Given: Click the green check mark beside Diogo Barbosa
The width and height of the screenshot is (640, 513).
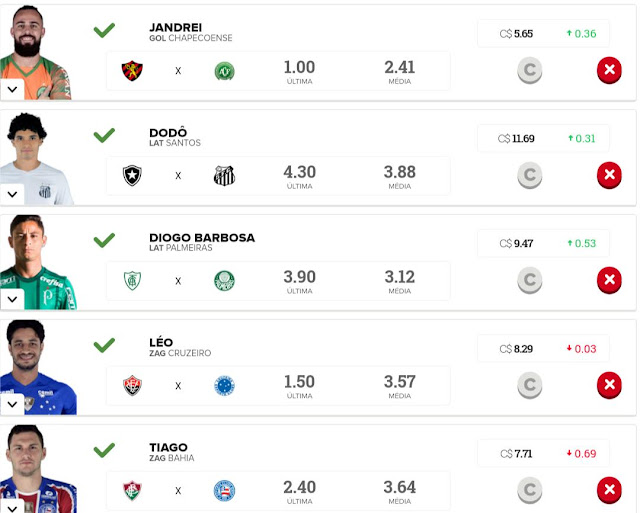Looking at the screenshot, I should point(104,240).
